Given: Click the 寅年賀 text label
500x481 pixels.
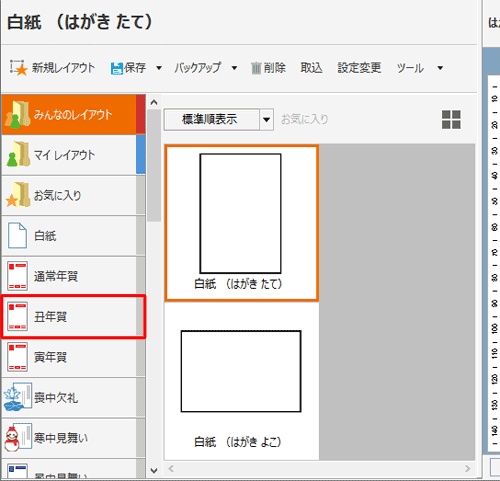Looking at the screenshot, I should pos(50,357).
